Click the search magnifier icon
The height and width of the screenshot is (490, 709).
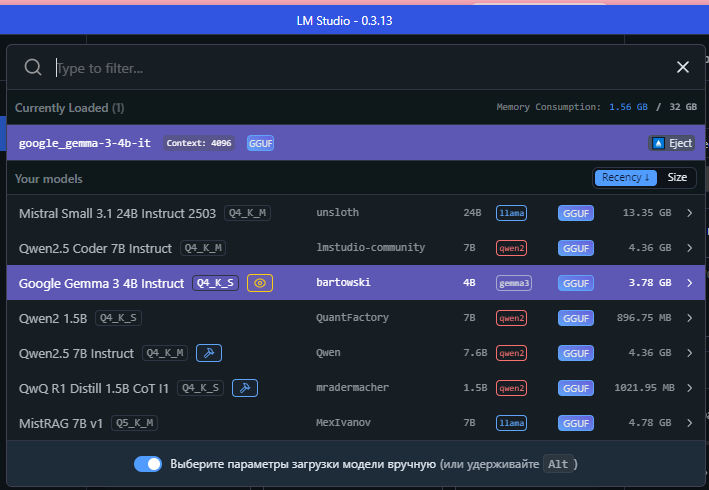click(x=33, y=67)
